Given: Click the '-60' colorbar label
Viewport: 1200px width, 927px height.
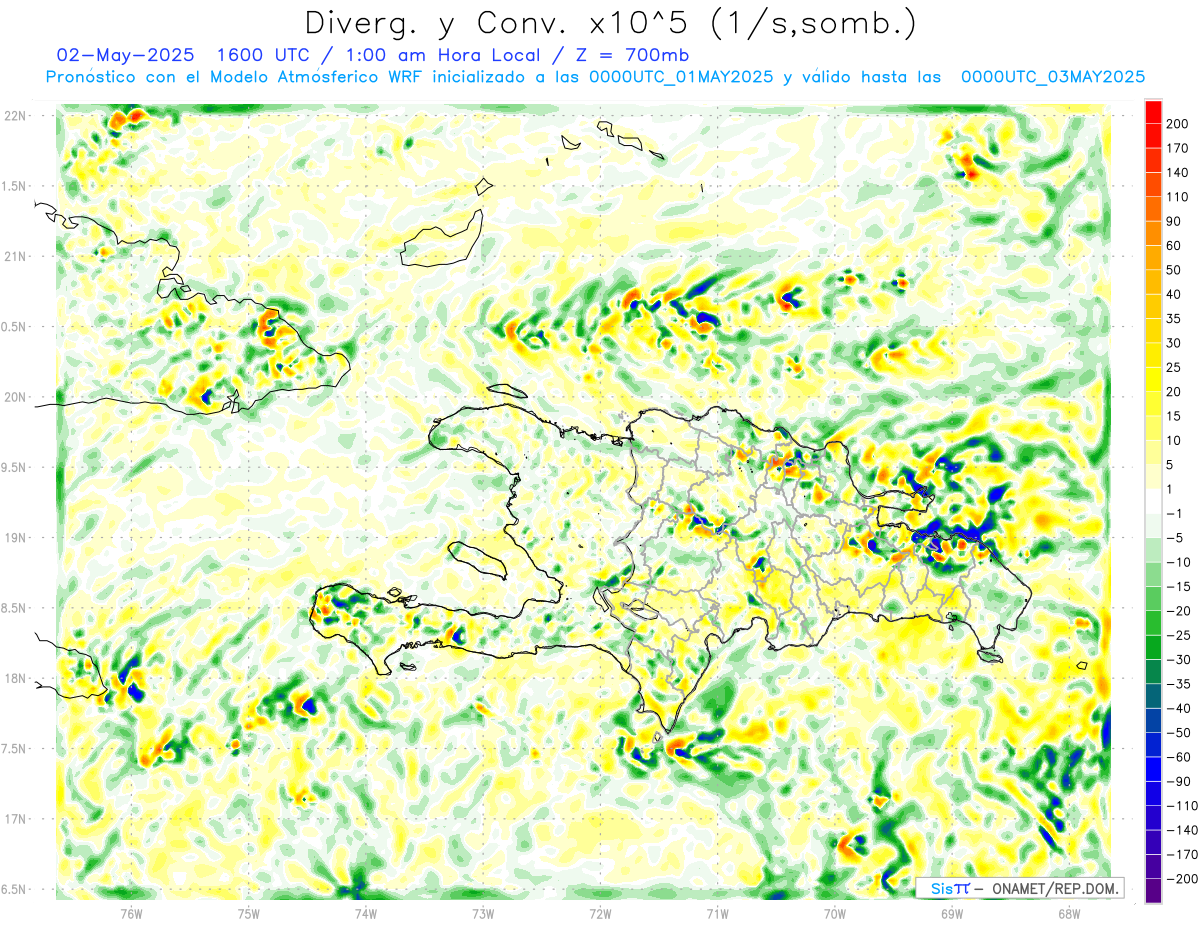Looking at the screenshot, I should coord(1177,757).
